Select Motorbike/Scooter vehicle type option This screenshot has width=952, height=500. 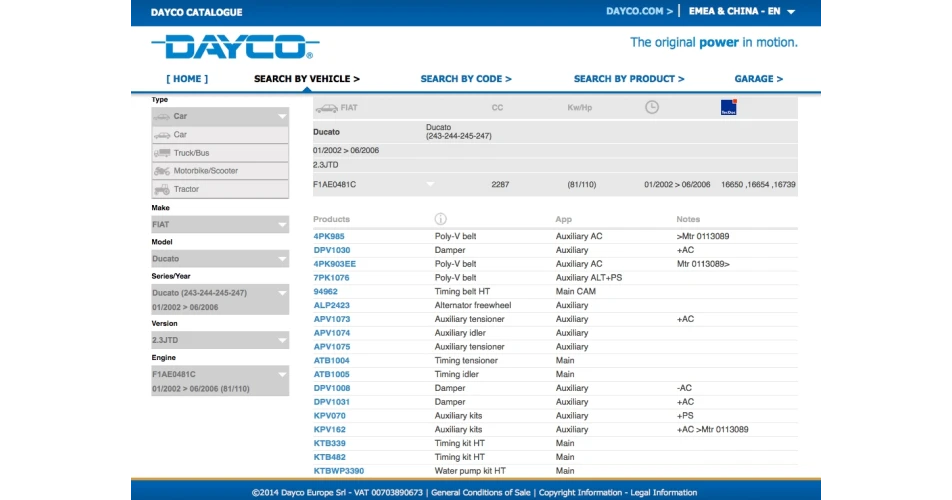(x=220, y=171)
